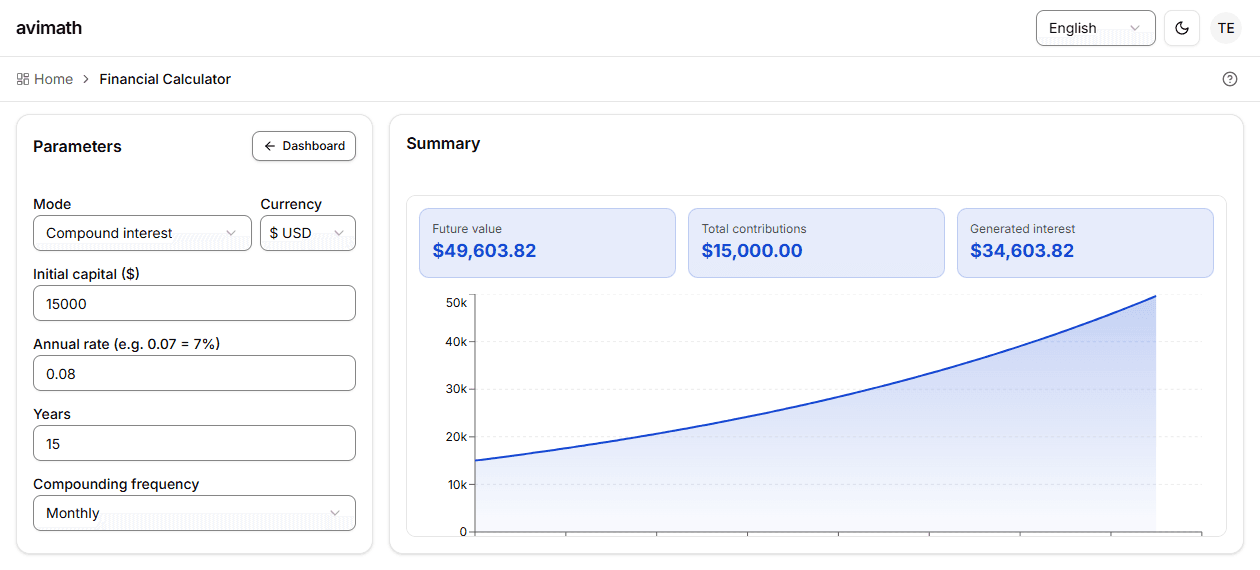Click the breadcrumb chevron separator
This screenshot has height=570, width=1260.
(86, 79)
